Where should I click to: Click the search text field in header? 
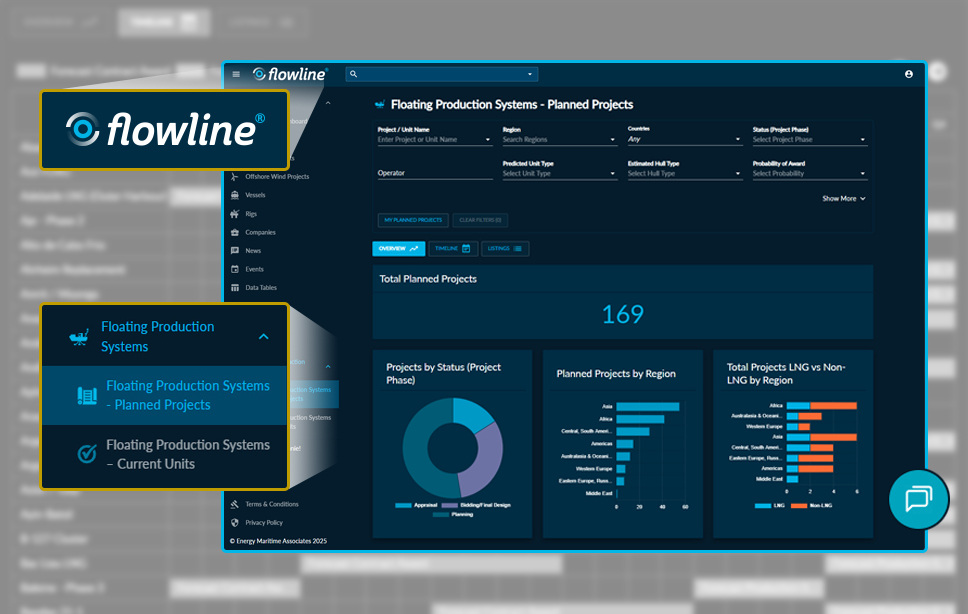click(x=441, y=74)
